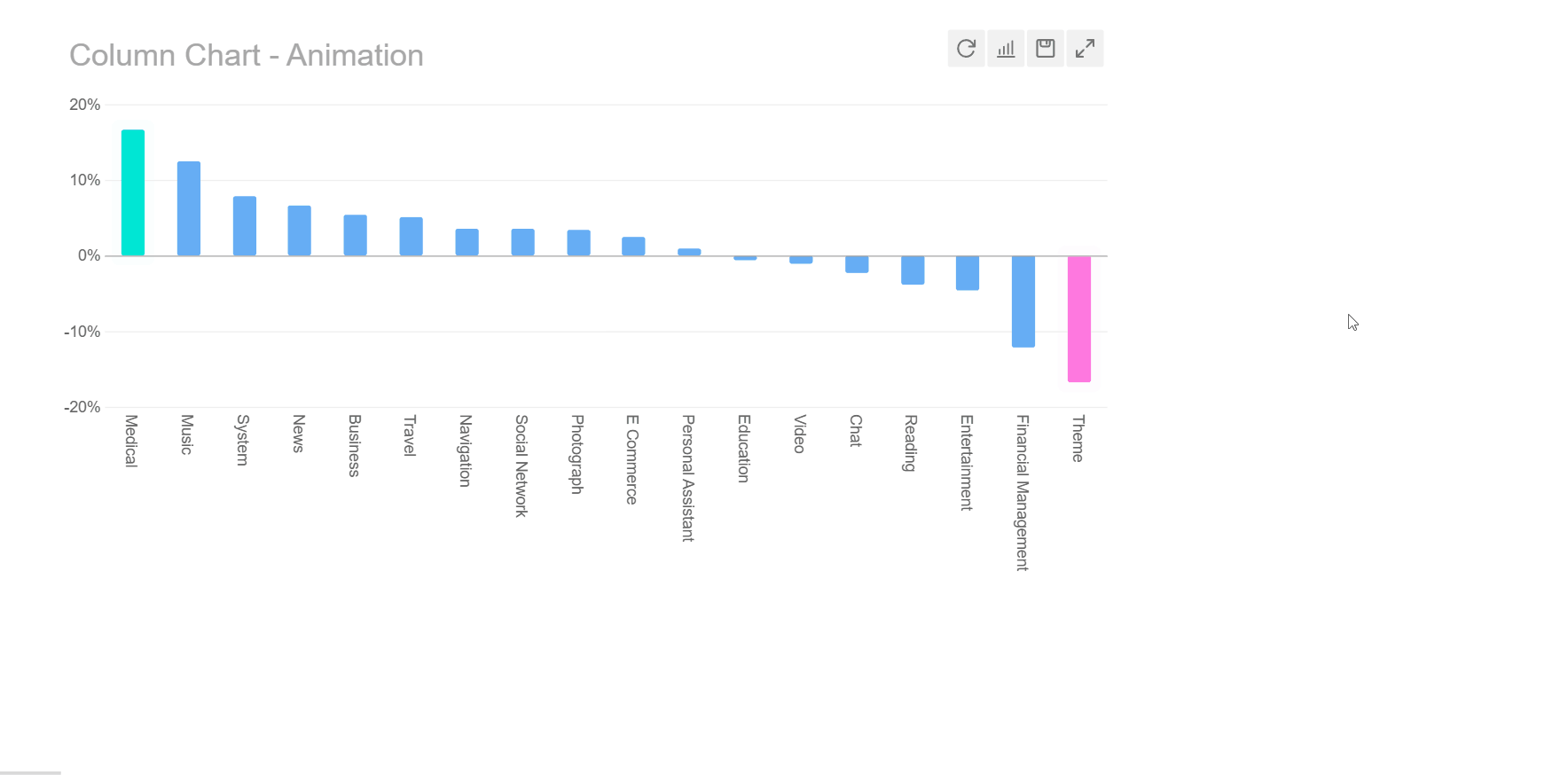The width and height of the screenshot is (1568, 775).
Task: Click the -10% y-axis label
Action: click(82, 331)
